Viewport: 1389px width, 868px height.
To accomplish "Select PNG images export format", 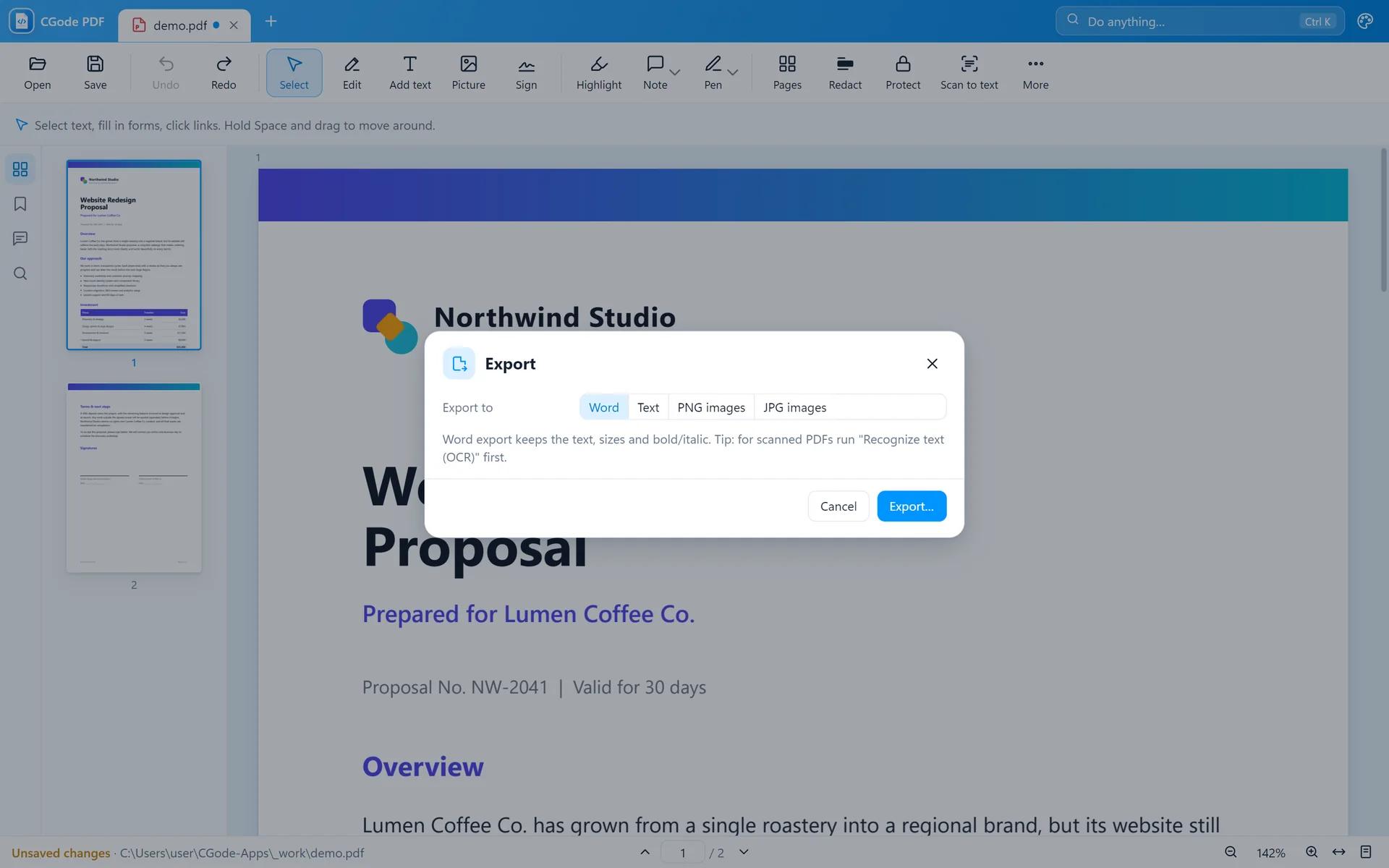I will [711, 407].
